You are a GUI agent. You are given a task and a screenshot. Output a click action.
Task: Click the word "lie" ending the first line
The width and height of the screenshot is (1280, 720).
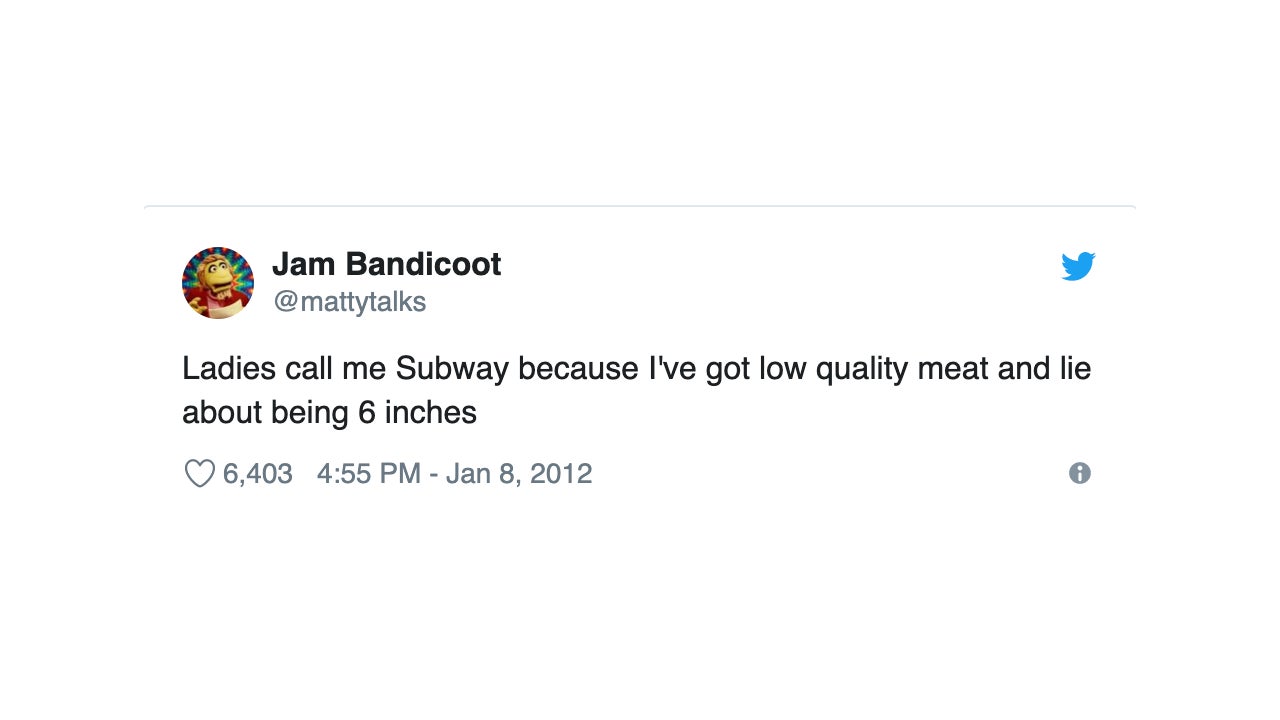coord(1075,369)
